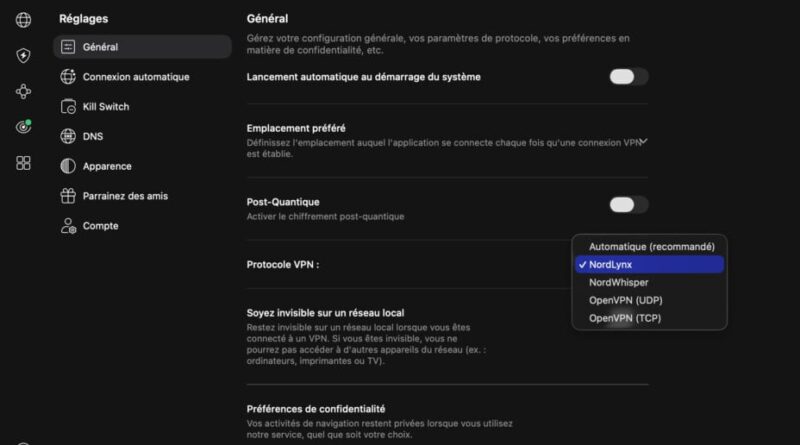Click the Kill Switch icon
The width and height of the screenshot is (800, 445).
pyautogui.click(x=68, y=107)
